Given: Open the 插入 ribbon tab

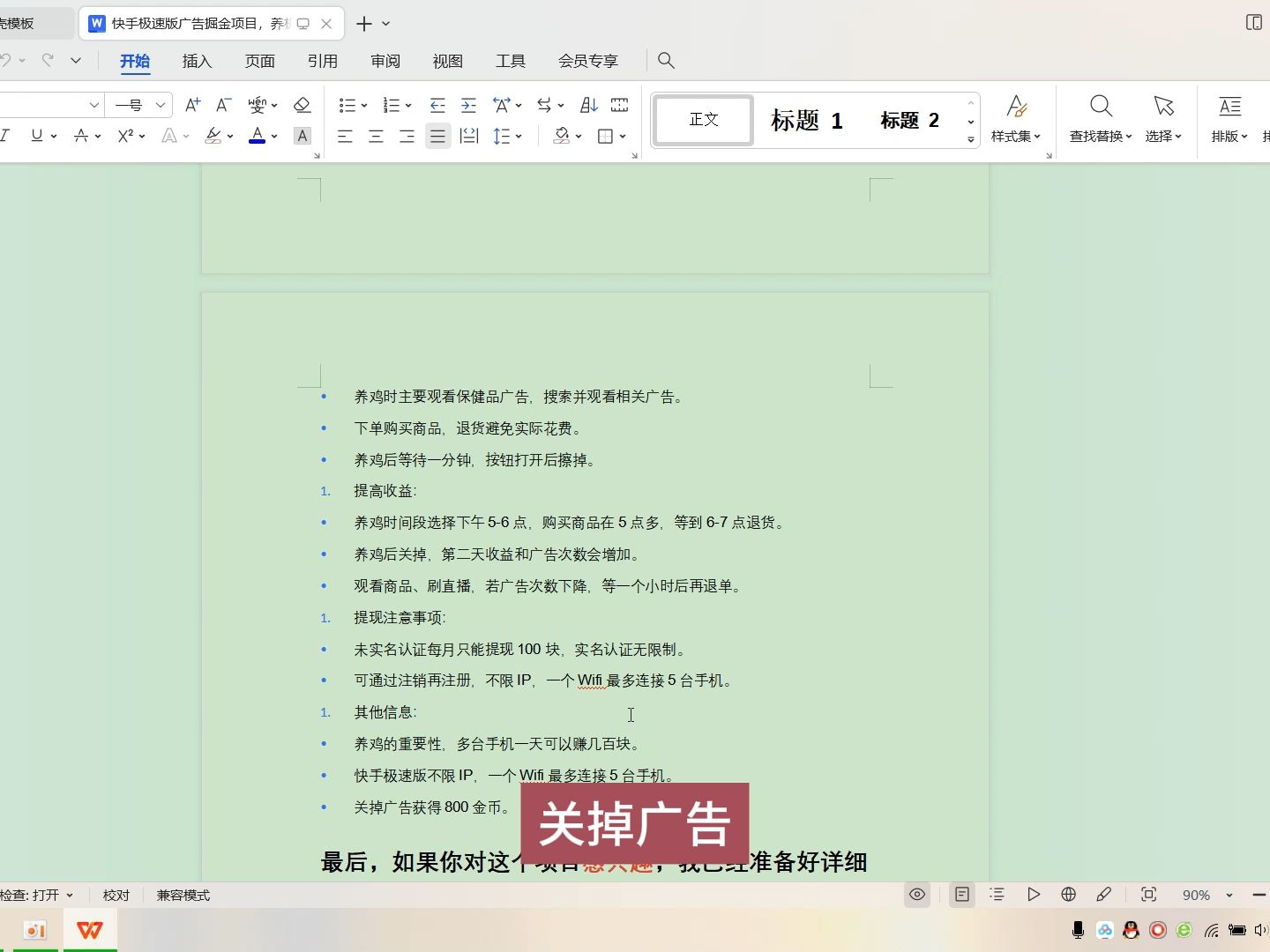Looking at the screenshot, I should click(x=197, y=61).
